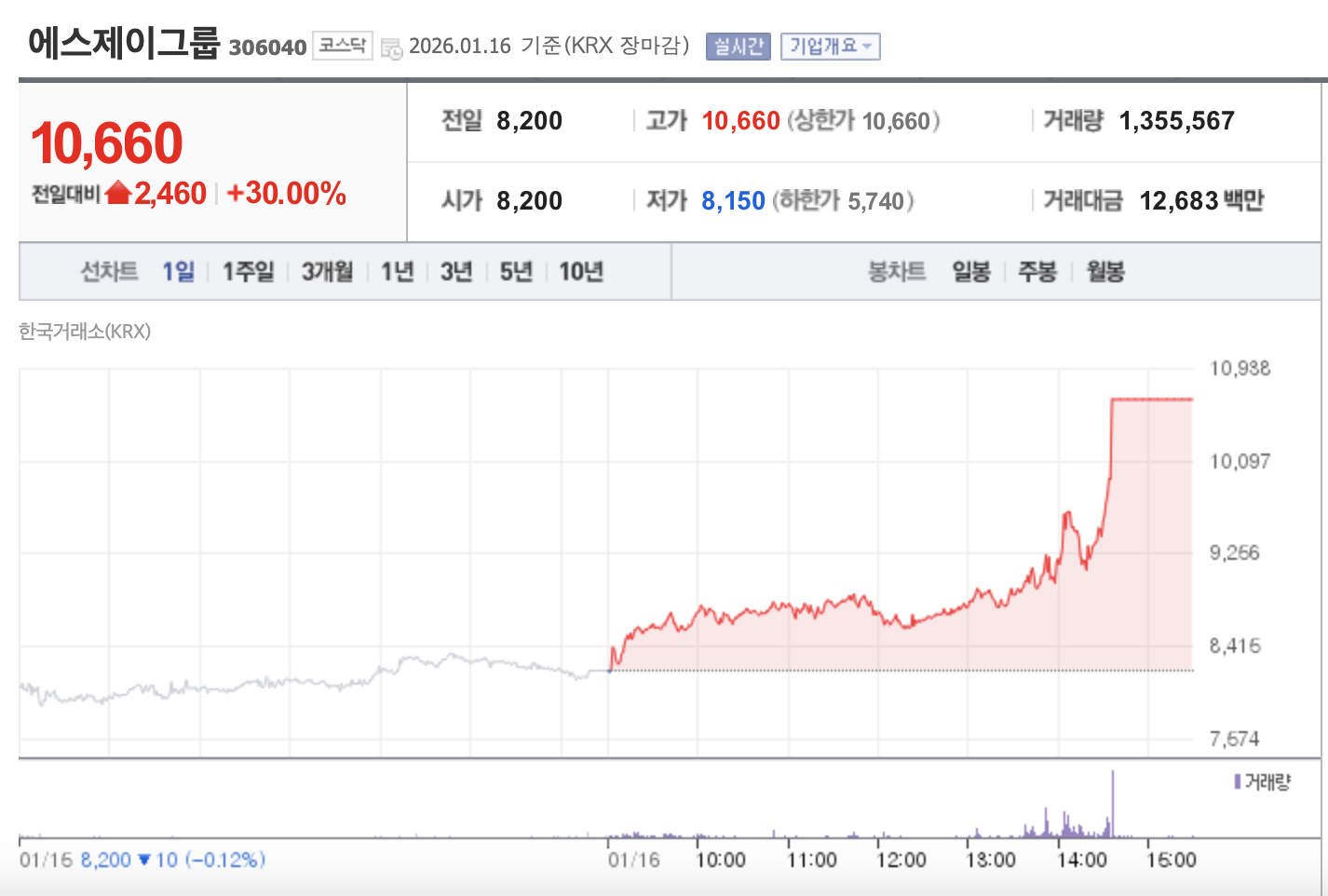Click the stock code 306040
The height and width of the screenshot is (896, 1328).
coord(267,48)
